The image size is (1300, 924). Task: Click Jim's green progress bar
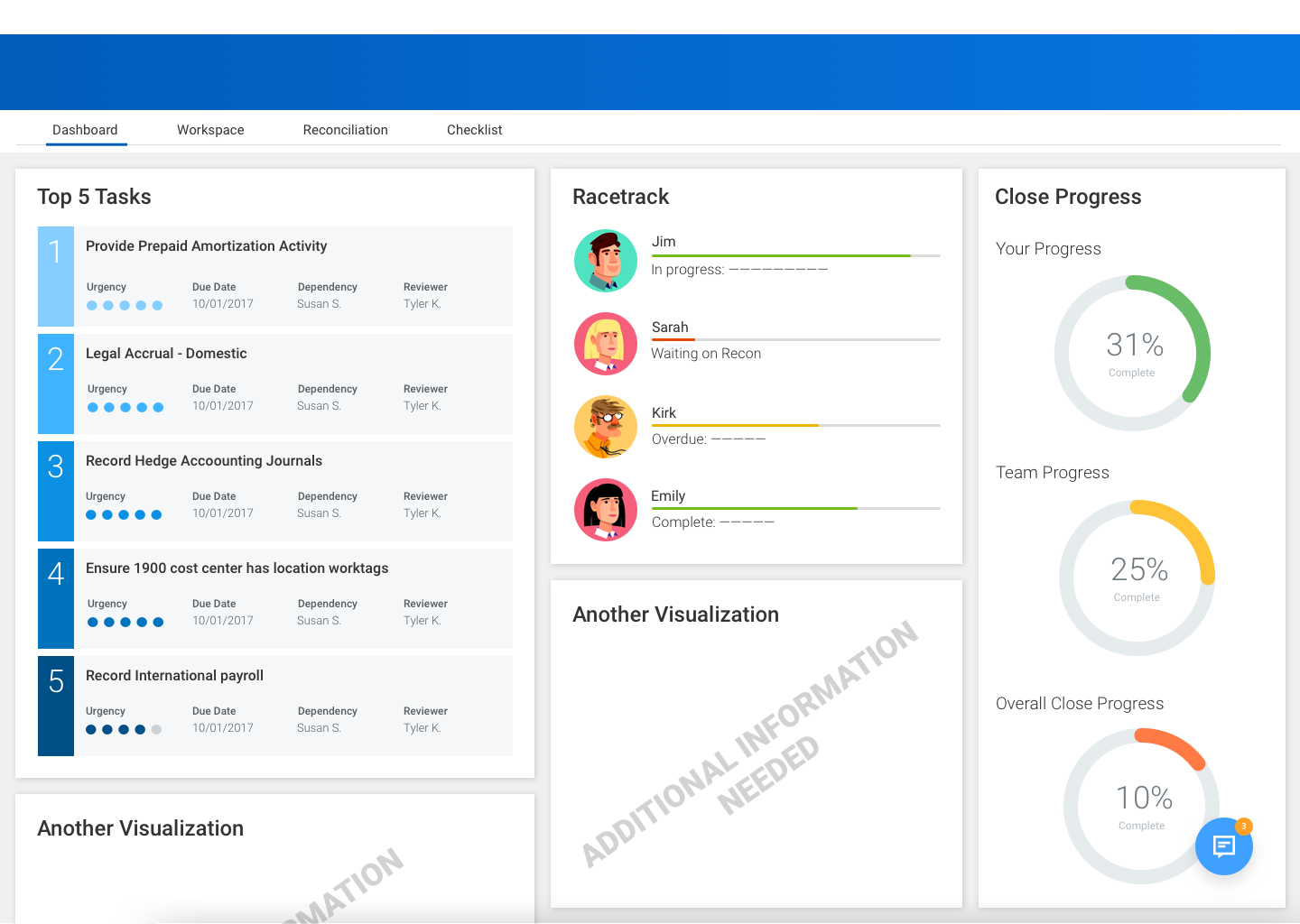point(781,256)
